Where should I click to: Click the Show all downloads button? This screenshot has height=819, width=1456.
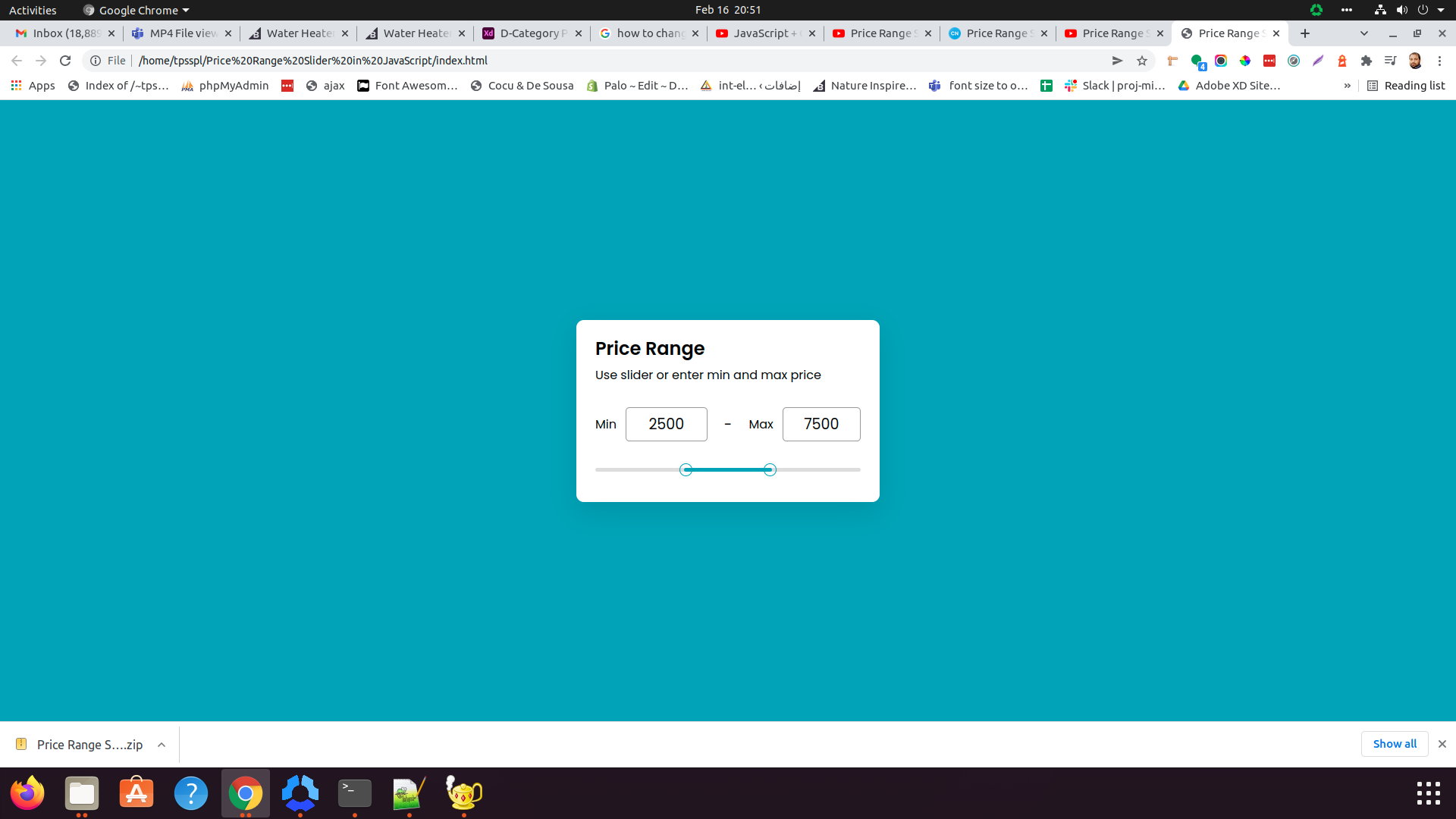point(1394,744)
